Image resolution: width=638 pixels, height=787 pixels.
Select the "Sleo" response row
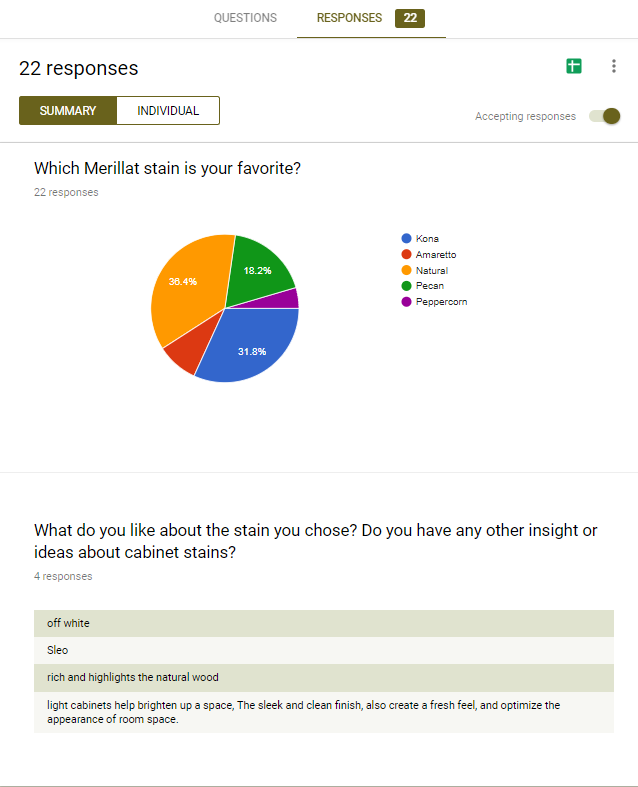(323, 650)
